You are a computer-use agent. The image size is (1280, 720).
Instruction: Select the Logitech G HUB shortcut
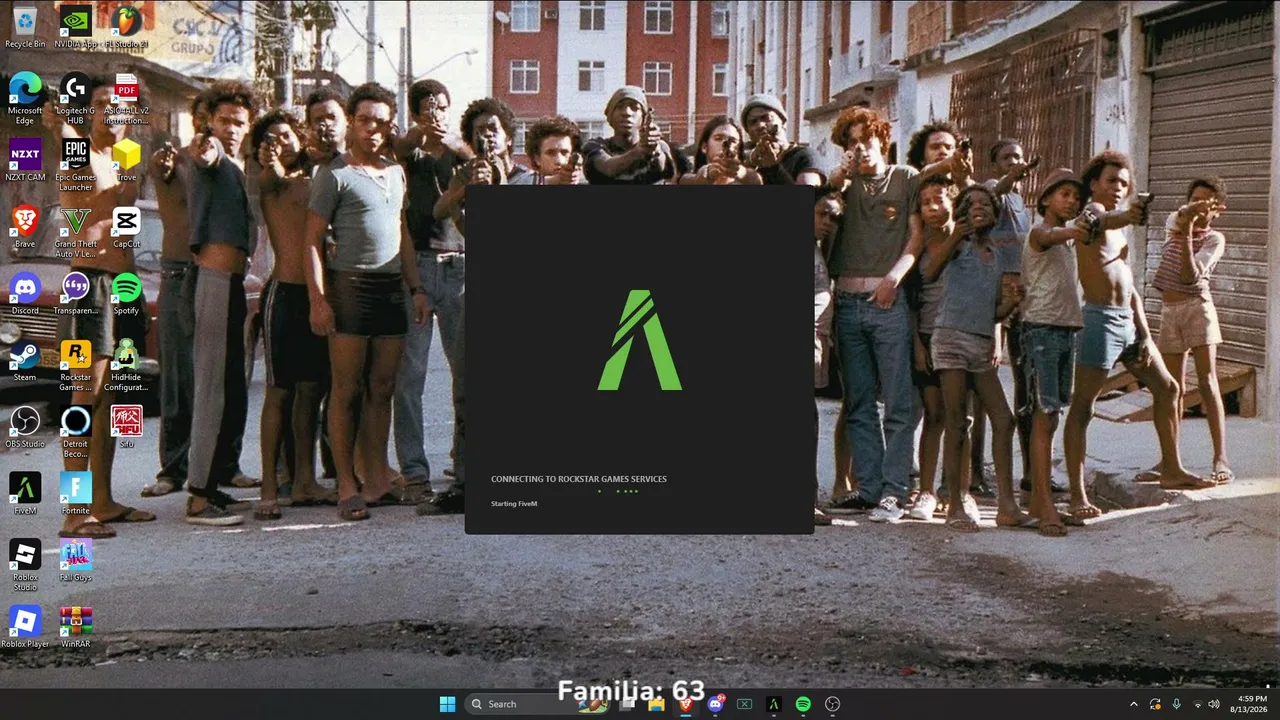tap(76, 98)
